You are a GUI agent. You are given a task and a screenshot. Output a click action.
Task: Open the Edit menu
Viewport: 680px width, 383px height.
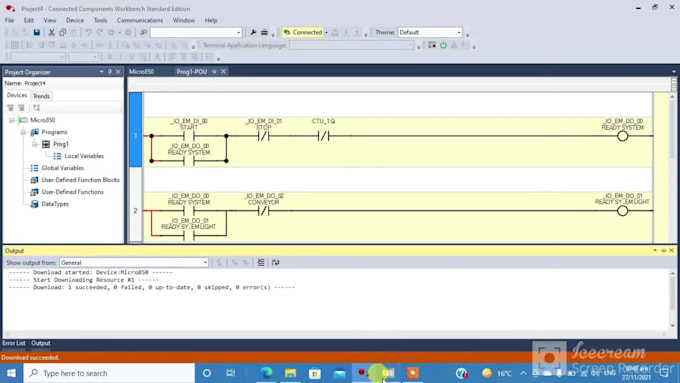[x=29, y=20]
